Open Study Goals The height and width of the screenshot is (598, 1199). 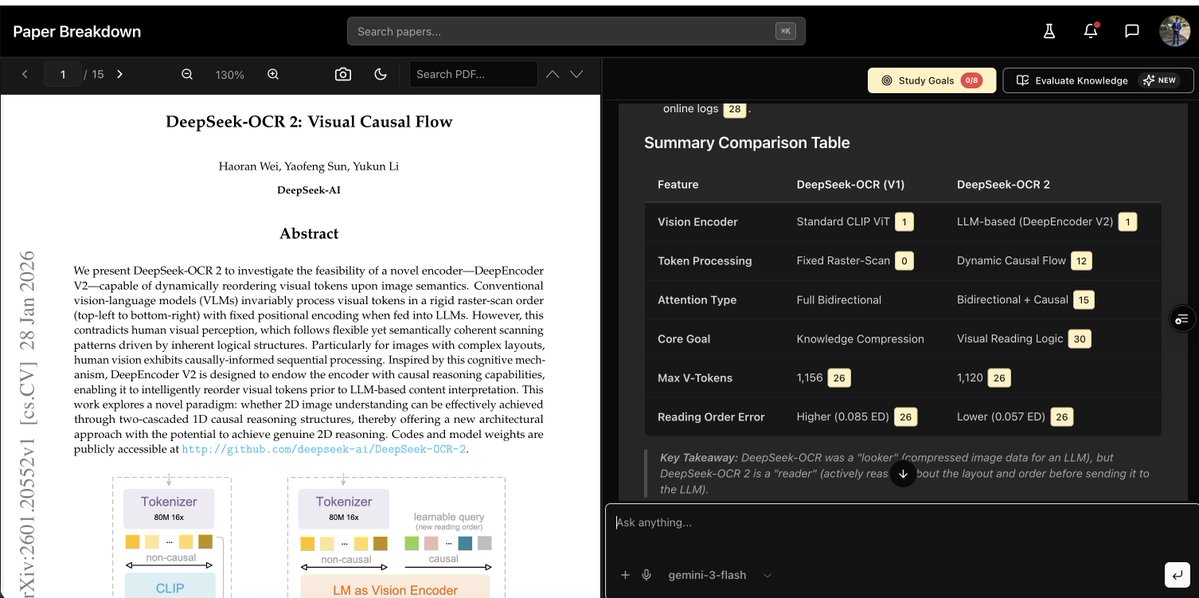[931, 80]
